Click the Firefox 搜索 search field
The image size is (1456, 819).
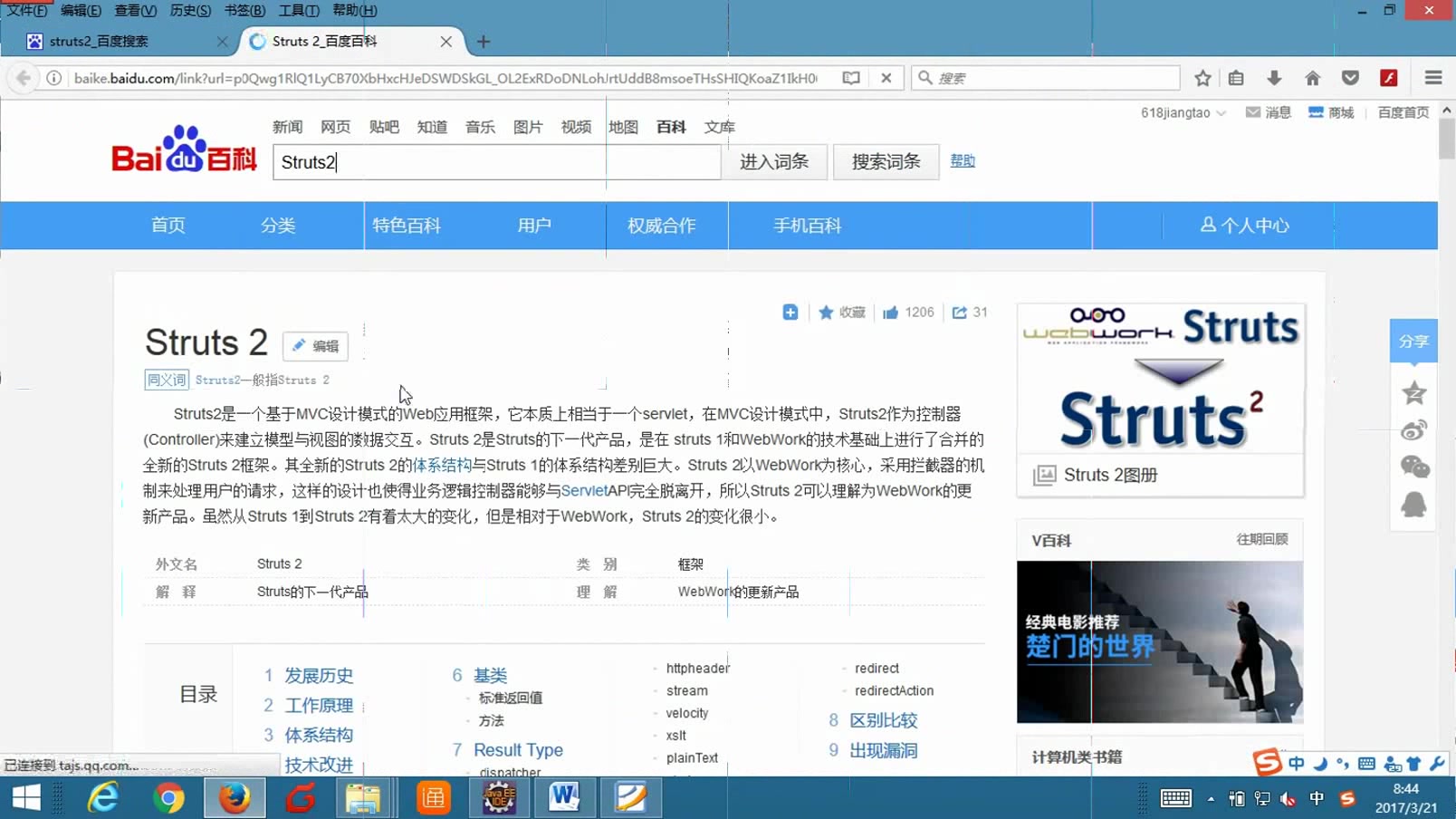(x=1046, y=78)
